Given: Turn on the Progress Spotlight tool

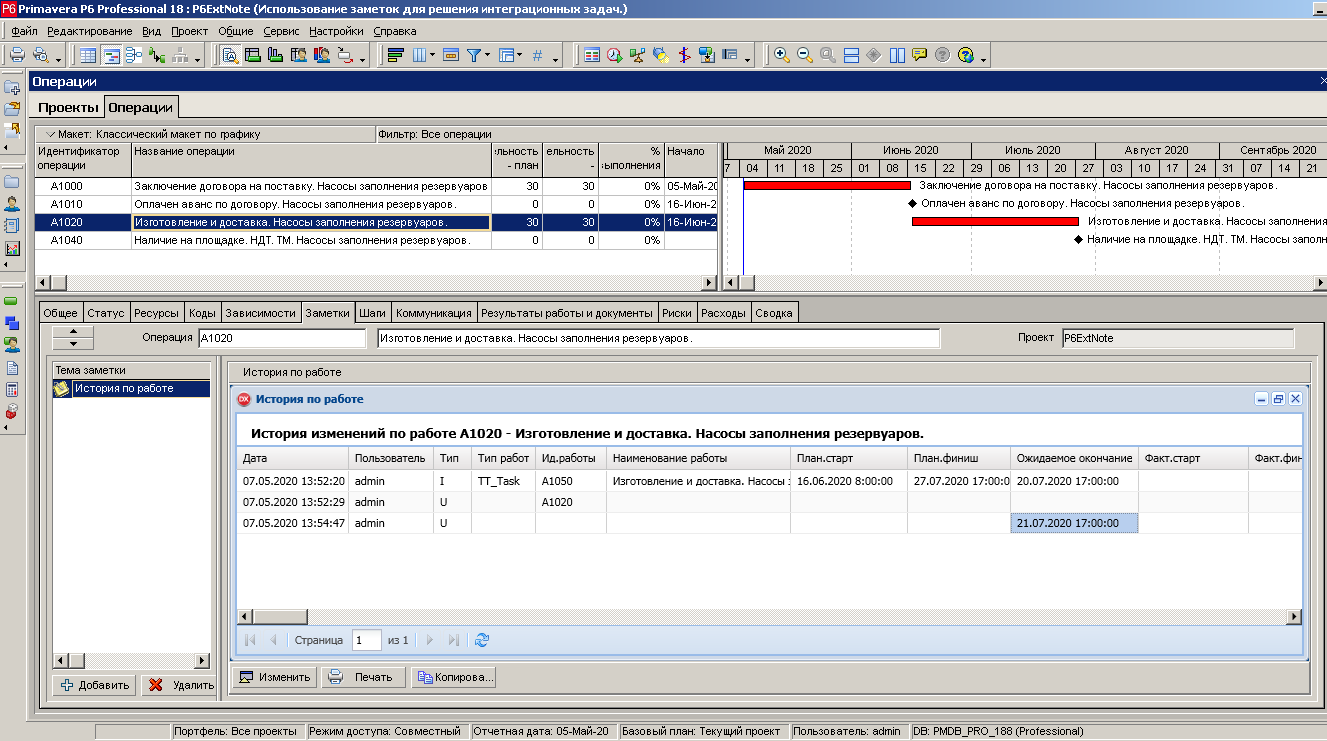Looking at the screenshot, I should tap(661, 55).
